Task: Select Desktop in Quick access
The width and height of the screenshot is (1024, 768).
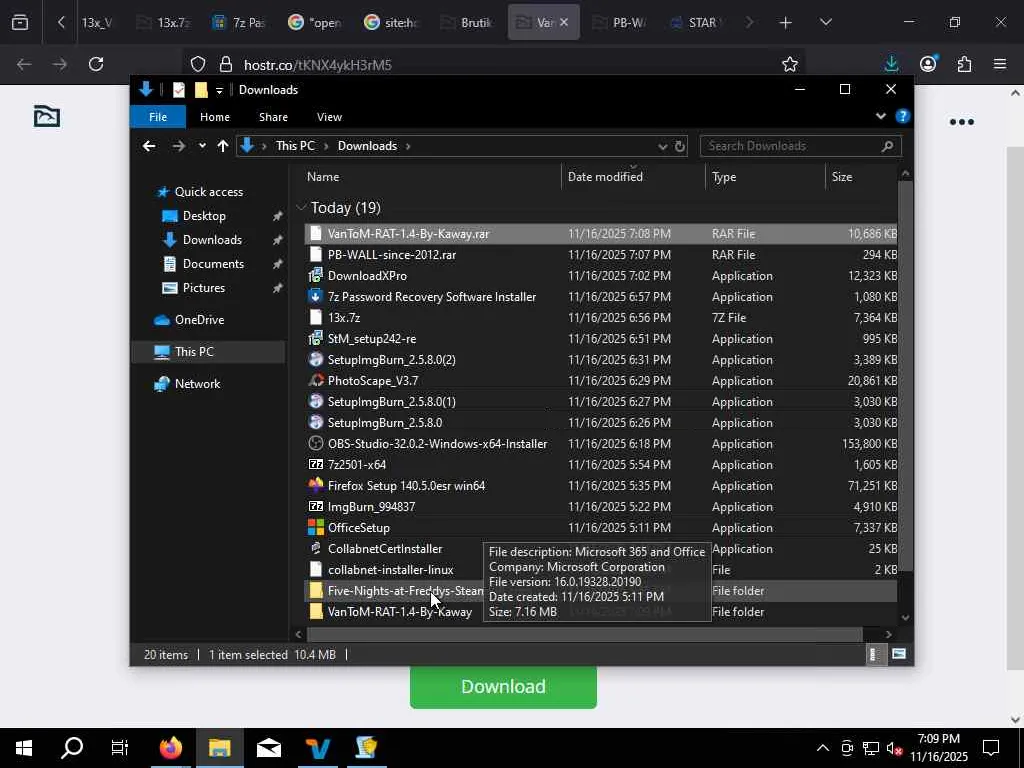Action: pos(204,216)
